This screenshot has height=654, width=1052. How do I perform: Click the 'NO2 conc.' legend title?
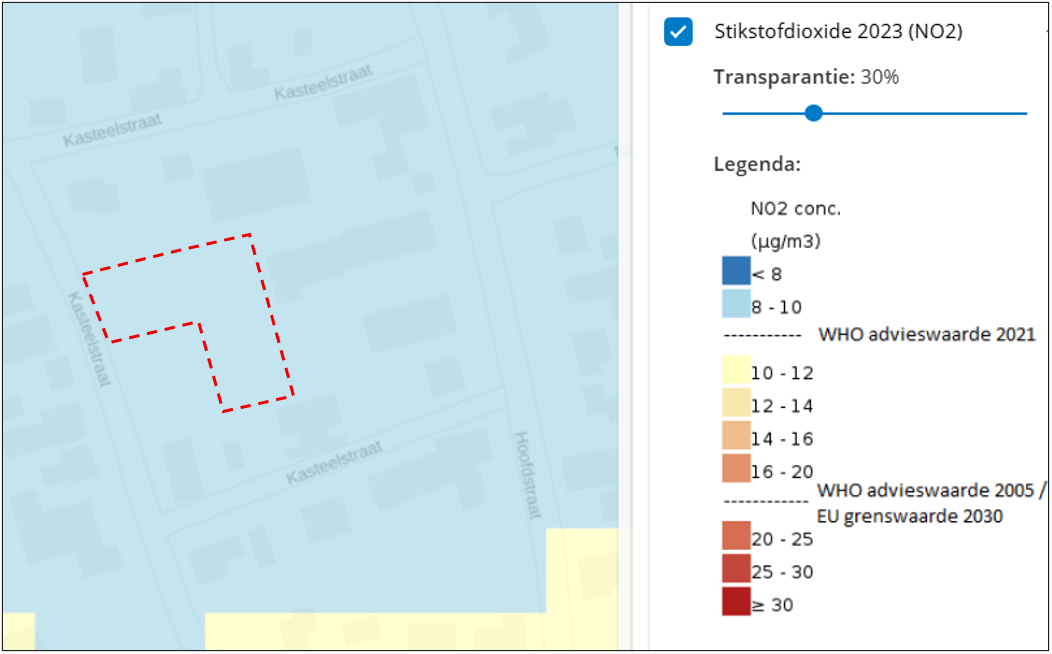(796, 209)
